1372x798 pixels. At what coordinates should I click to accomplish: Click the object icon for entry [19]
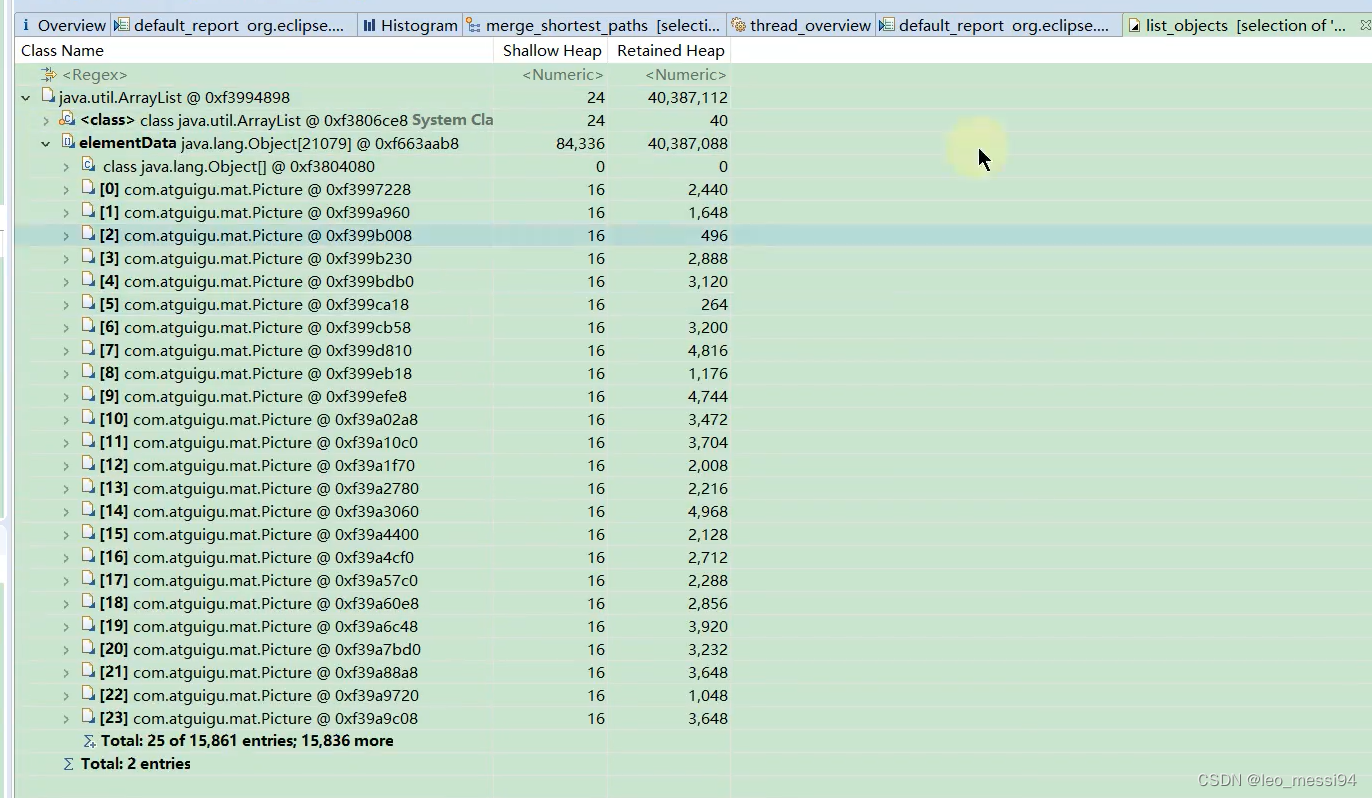point(88,626)
